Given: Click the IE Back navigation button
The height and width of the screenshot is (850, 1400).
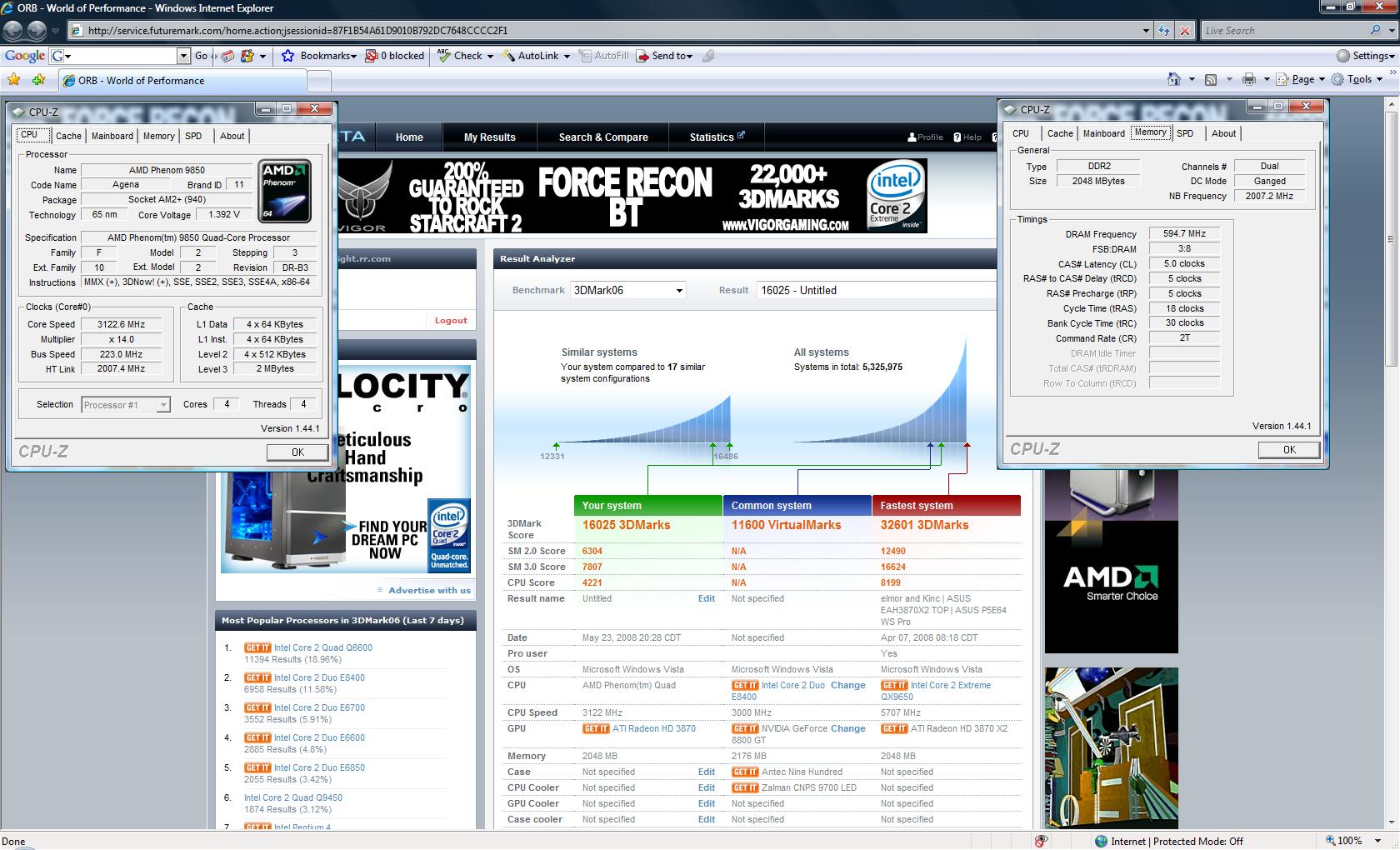Looking at the screenshot, I should tap(13, 31).
